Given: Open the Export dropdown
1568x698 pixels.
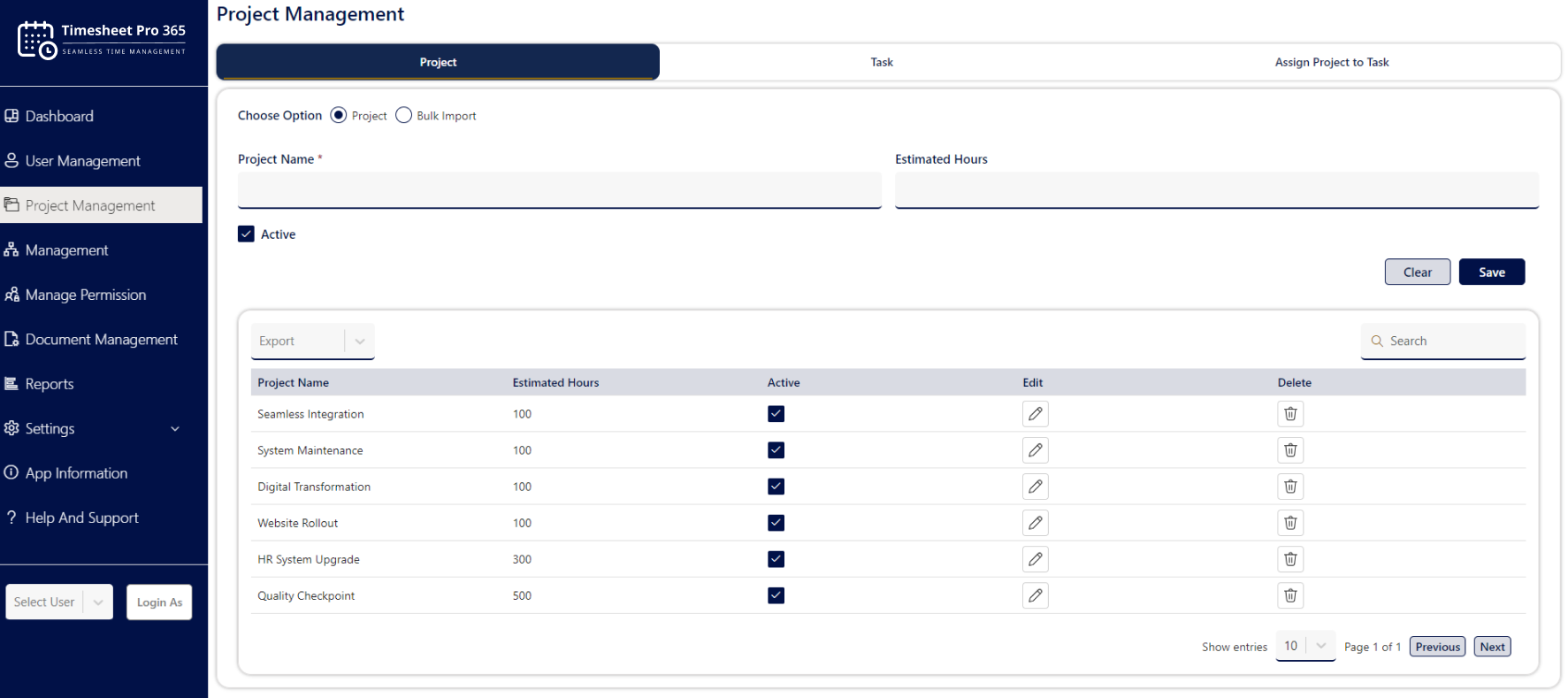Looking at the screenshot, I should pyautogui.click(x=313, y=341).
